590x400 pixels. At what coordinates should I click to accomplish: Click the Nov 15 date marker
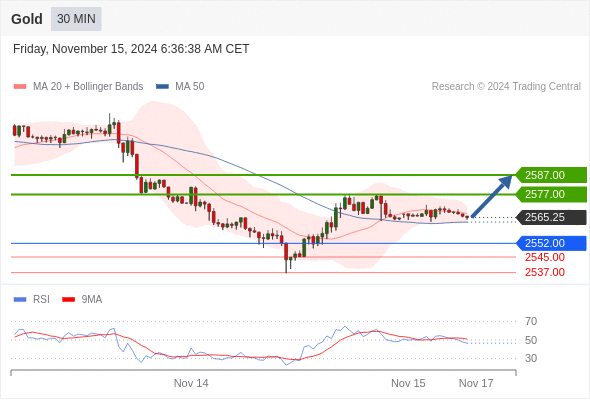[x=408, y=383]
